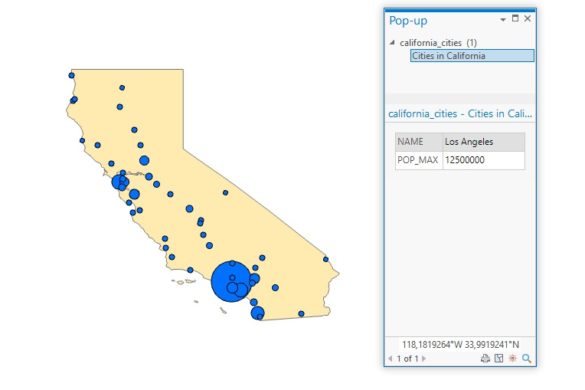Image resolution: width=585 pixels, height=390 pixels.
Task: Click the Los Angeles name value cell
Action: tap(484, 142)
